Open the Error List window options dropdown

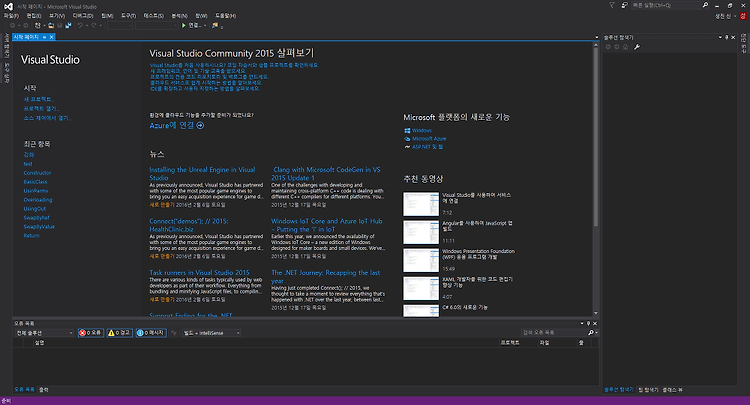pyautogui.click(x=582, y=323)
